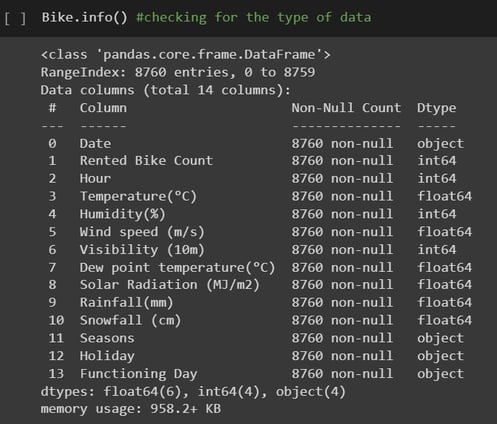
Task: Click '8760 non-null' in the Date row
Action: [342, 143]
